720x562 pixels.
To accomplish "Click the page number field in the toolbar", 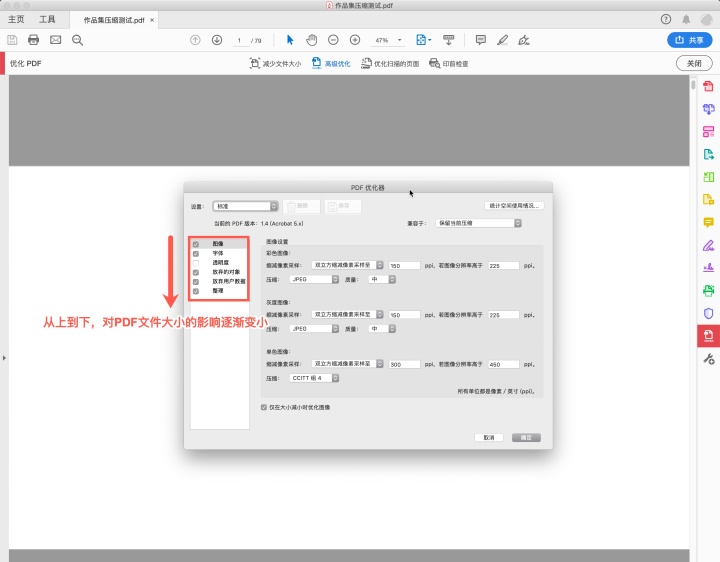I will click(x=240, y=40).
